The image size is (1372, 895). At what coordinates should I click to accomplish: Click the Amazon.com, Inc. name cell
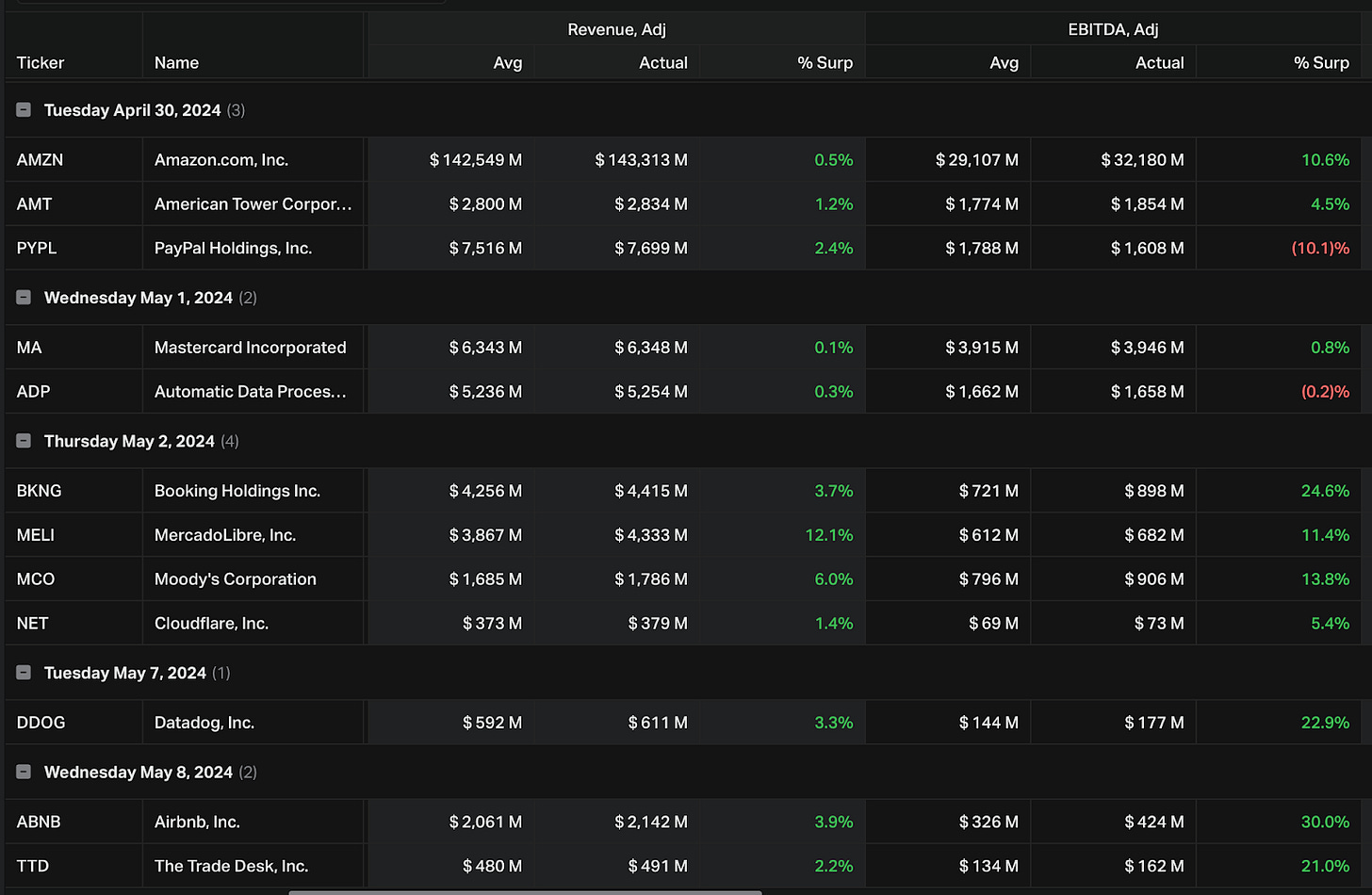(x=253, y=160)
